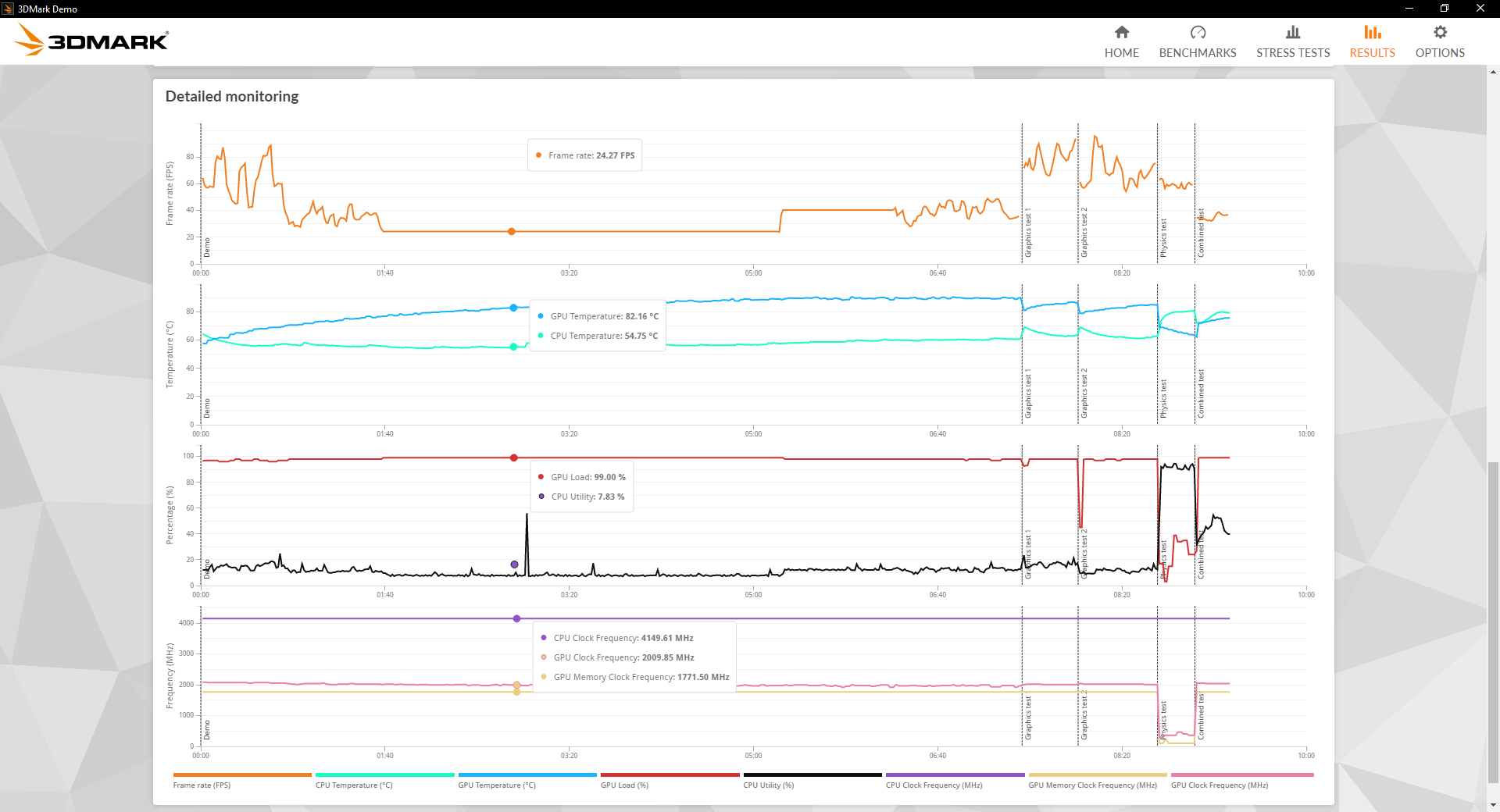The width and height of the screenshot is (1500, 812).
Task: Select the Results chart icon
Action: 1372,32
